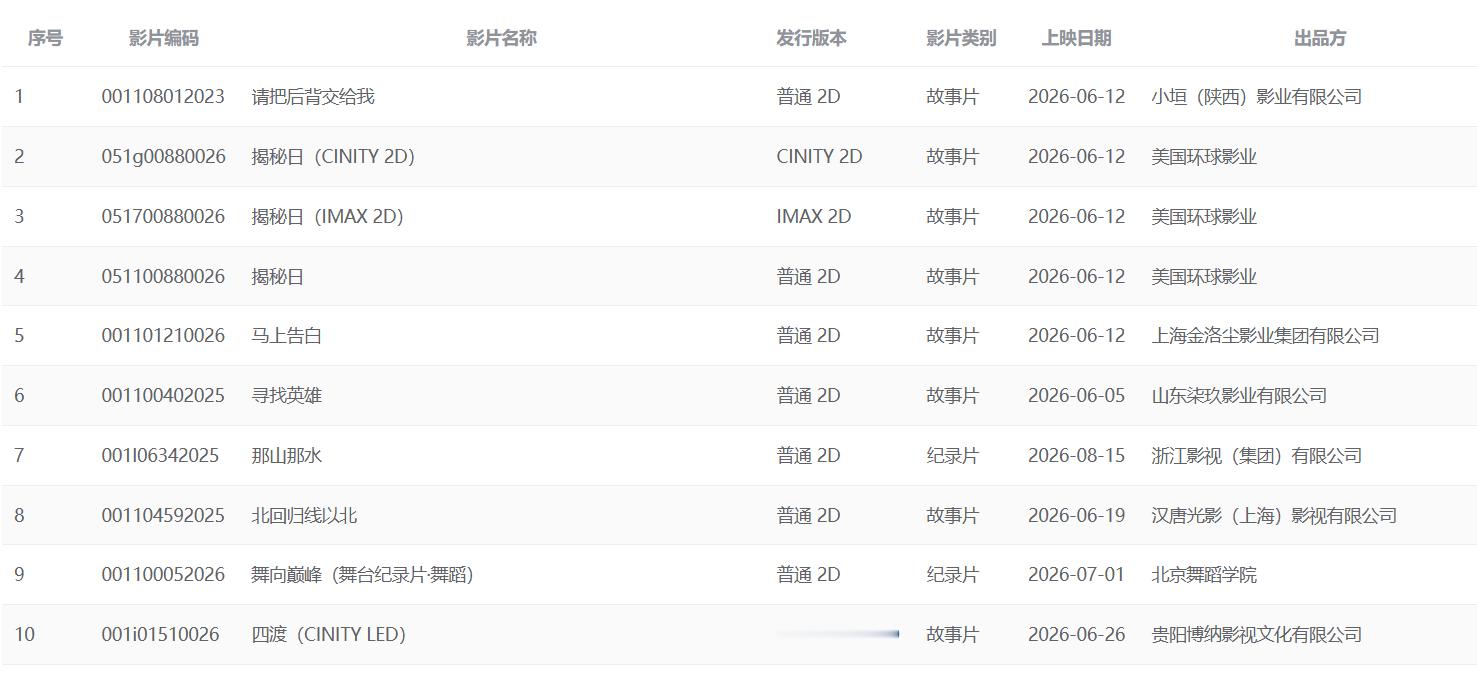Select film code 051100880026
Viewport: 1477px width, 673px height.
pos(163,277)
